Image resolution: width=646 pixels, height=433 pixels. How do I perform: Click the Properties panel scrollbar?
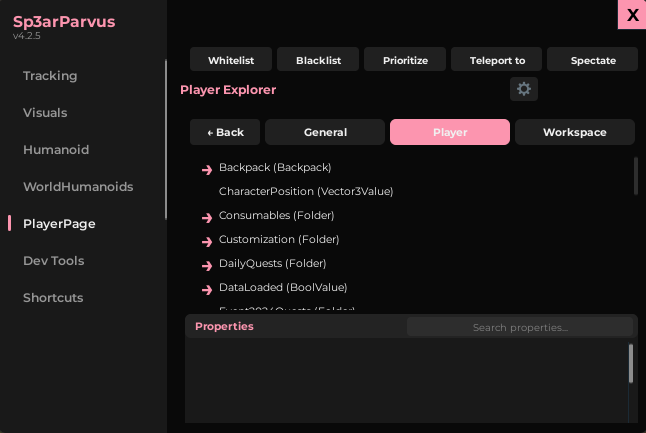pos(631,363)
